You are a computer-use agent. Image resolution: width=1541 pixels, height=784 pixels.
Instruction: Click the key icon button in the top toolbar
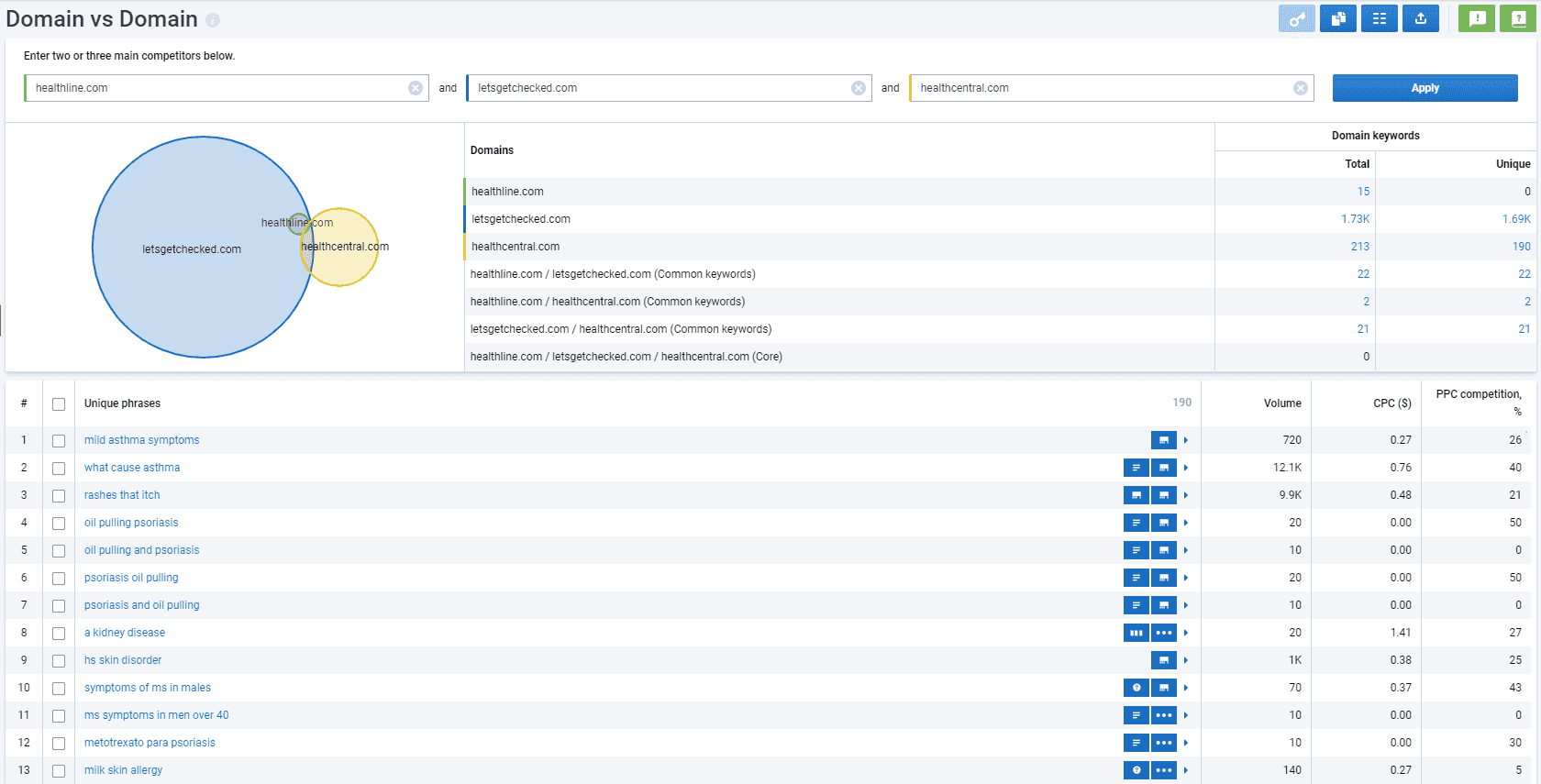(1297, 18)
